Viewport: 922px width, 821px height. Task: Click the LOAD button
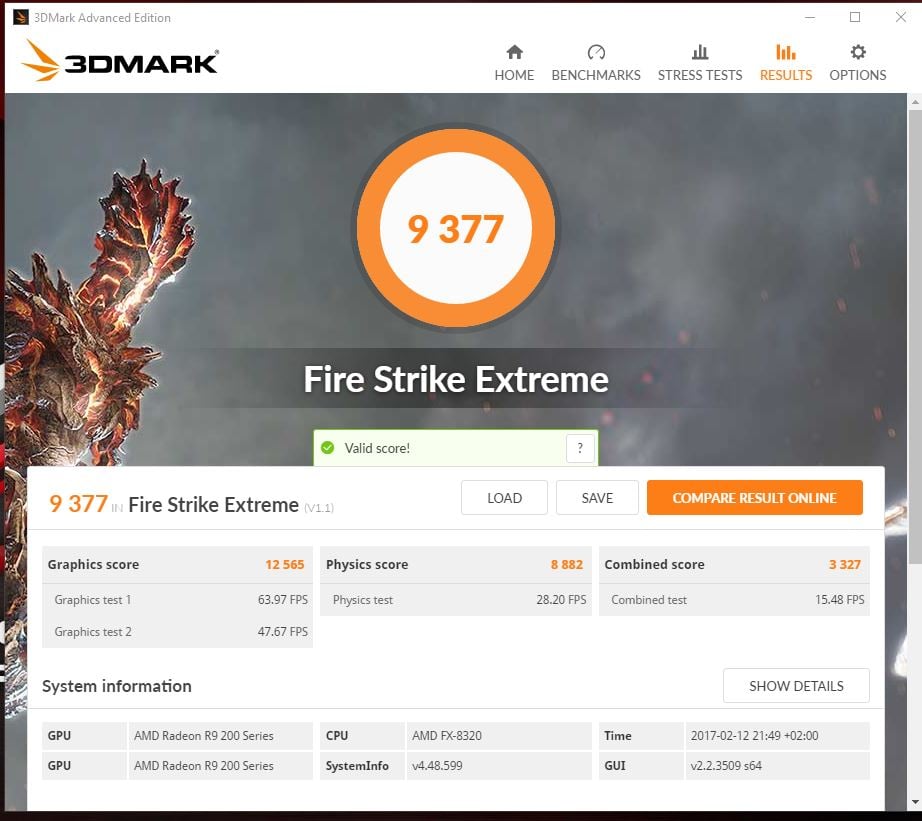505,498
